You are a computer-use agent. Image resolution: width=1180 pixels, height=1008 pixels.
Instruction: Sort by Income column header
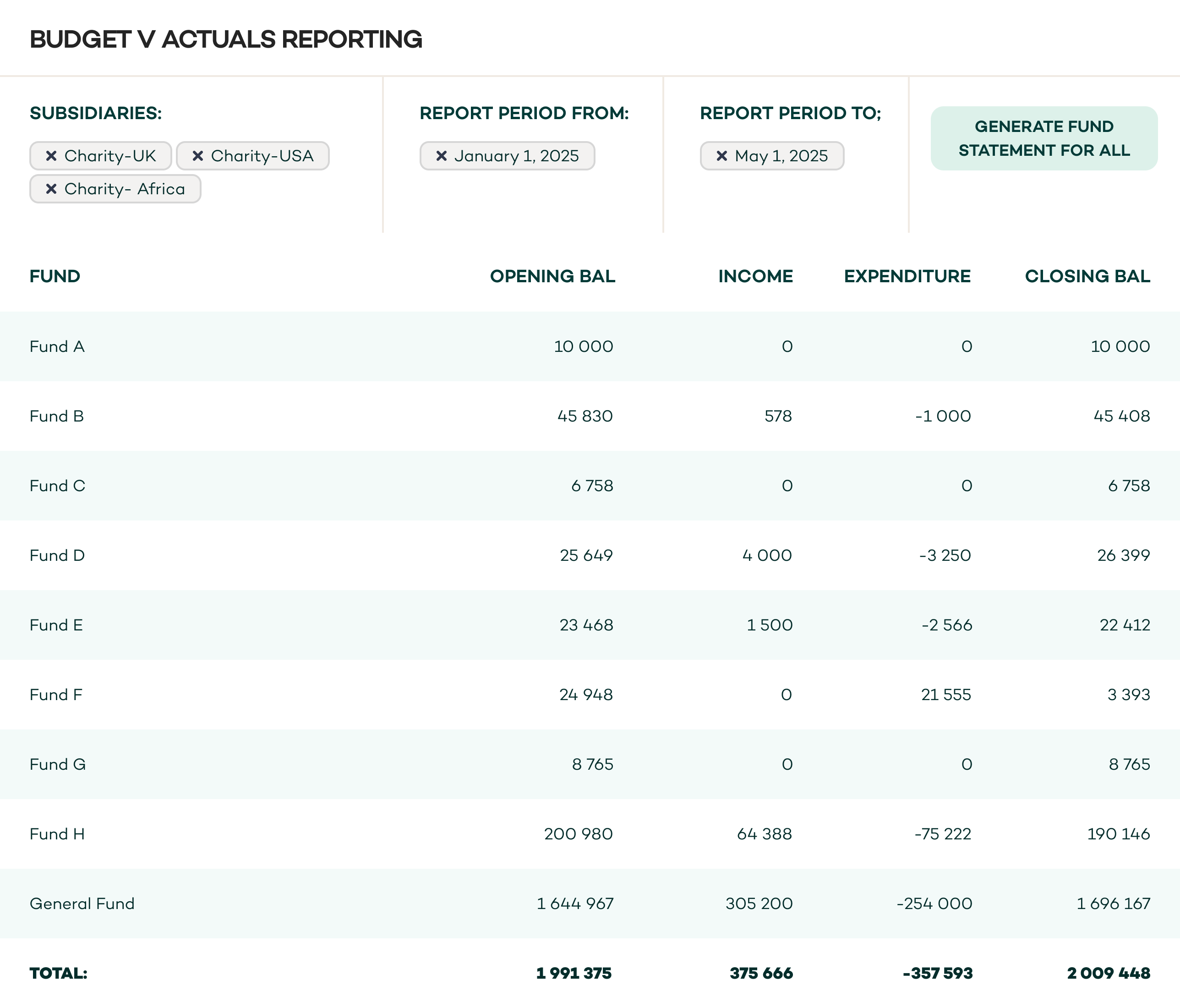coord(755,276)
